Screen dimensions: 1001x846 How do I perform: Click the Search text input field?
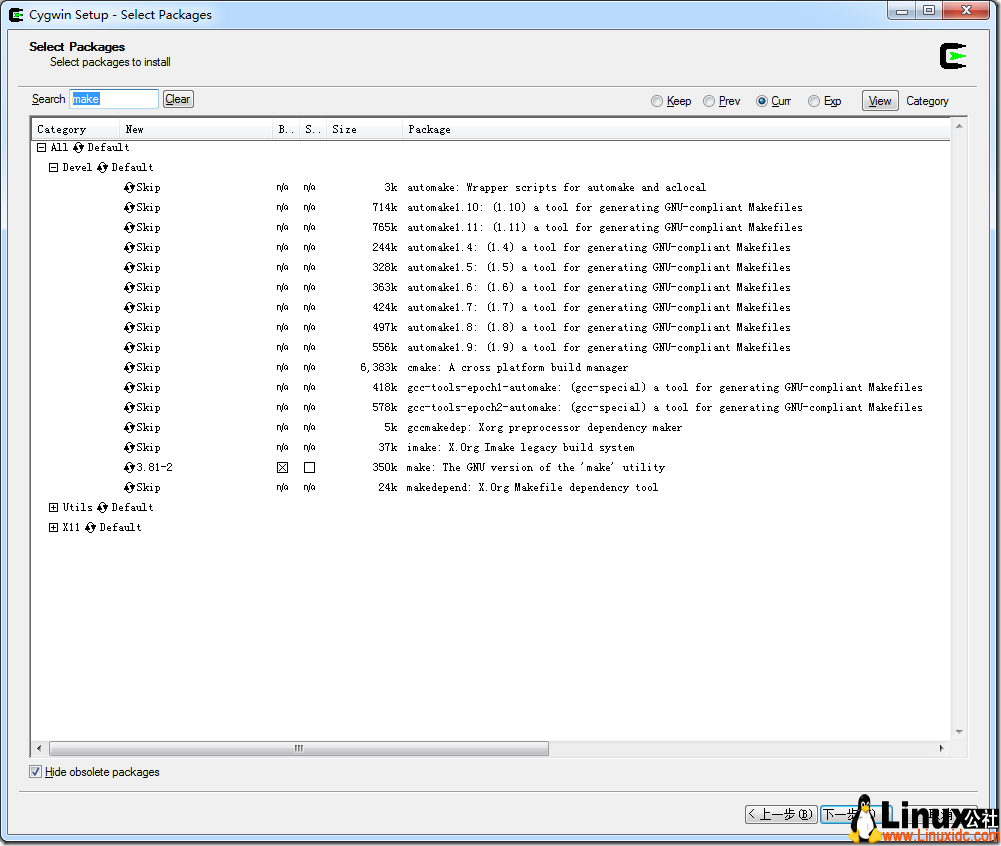(x=113, y=99)
